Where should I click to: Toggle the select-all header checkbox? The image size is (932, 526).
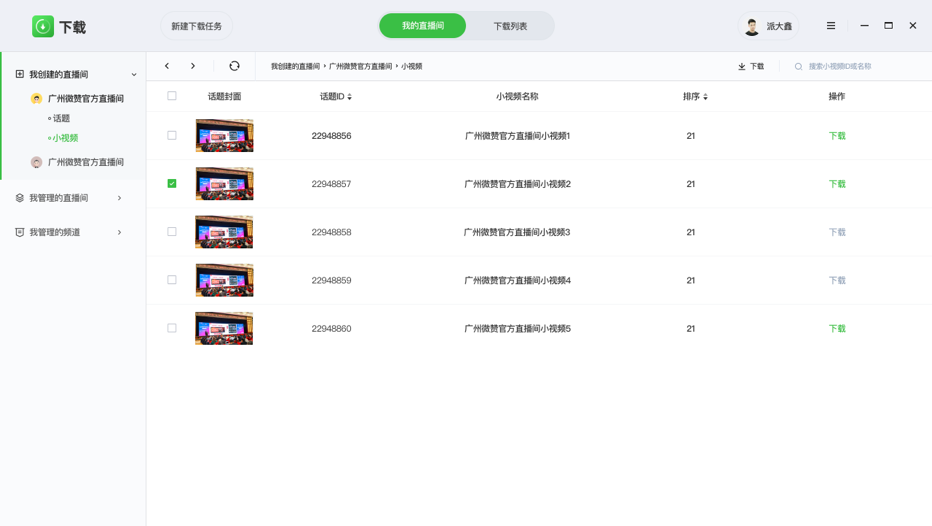[172, 96]
